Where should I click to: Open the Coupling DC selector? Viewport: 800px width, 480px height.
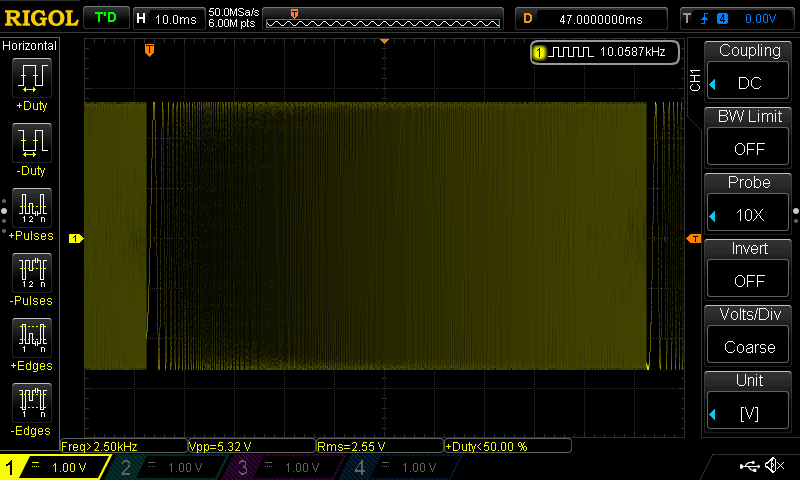coord(749,69)
